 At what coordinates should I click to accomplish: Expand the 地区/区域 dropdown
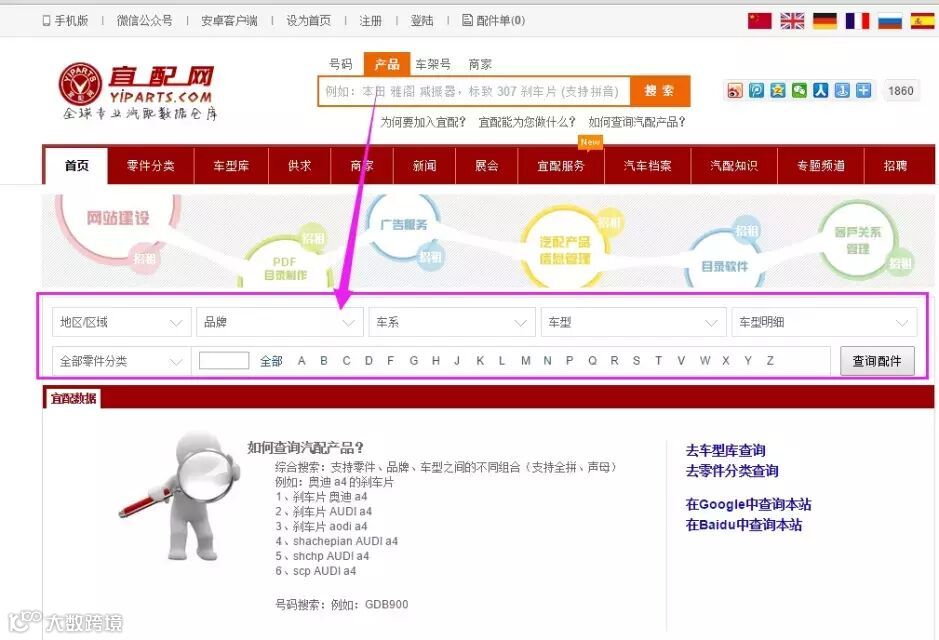point(122,322)
